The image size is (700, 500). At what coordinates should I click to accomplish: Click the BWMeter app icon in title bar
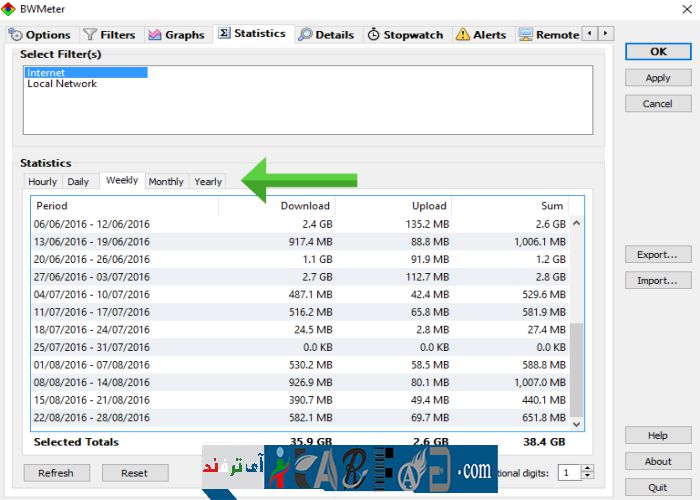pos(10,10)
